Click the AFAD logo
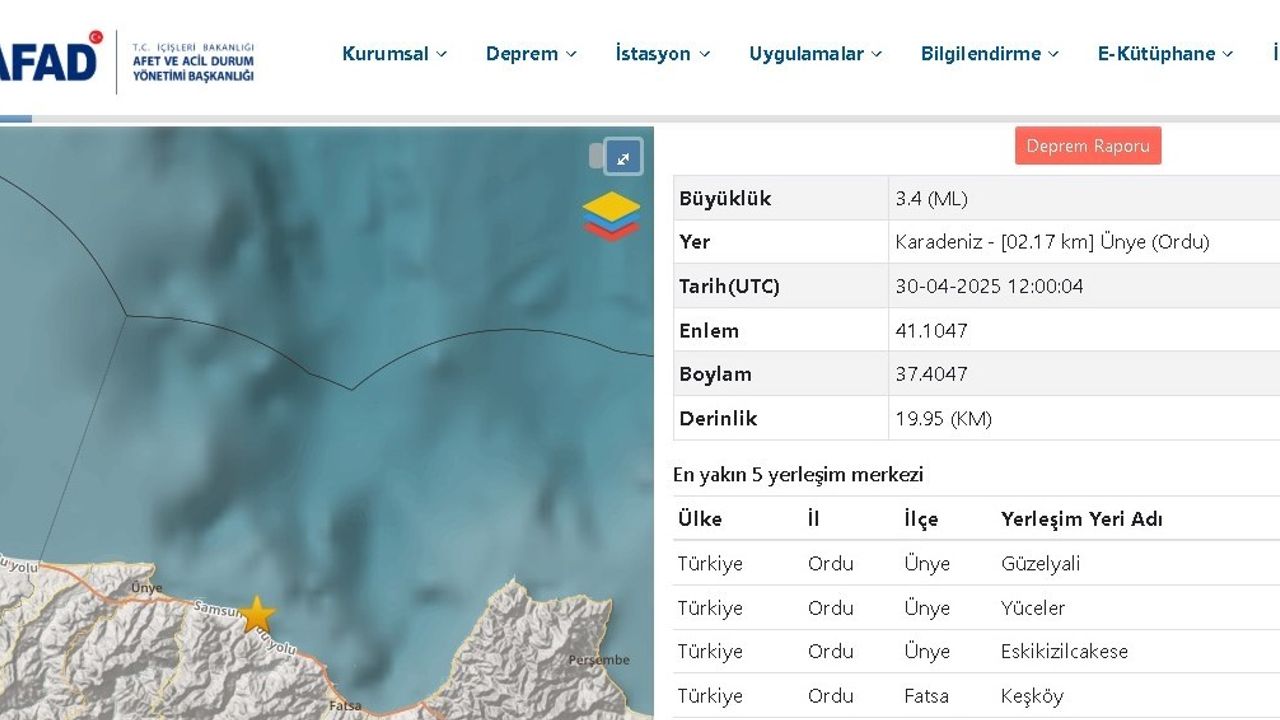Screen dimensions: 1280x720 click(50, 60)
